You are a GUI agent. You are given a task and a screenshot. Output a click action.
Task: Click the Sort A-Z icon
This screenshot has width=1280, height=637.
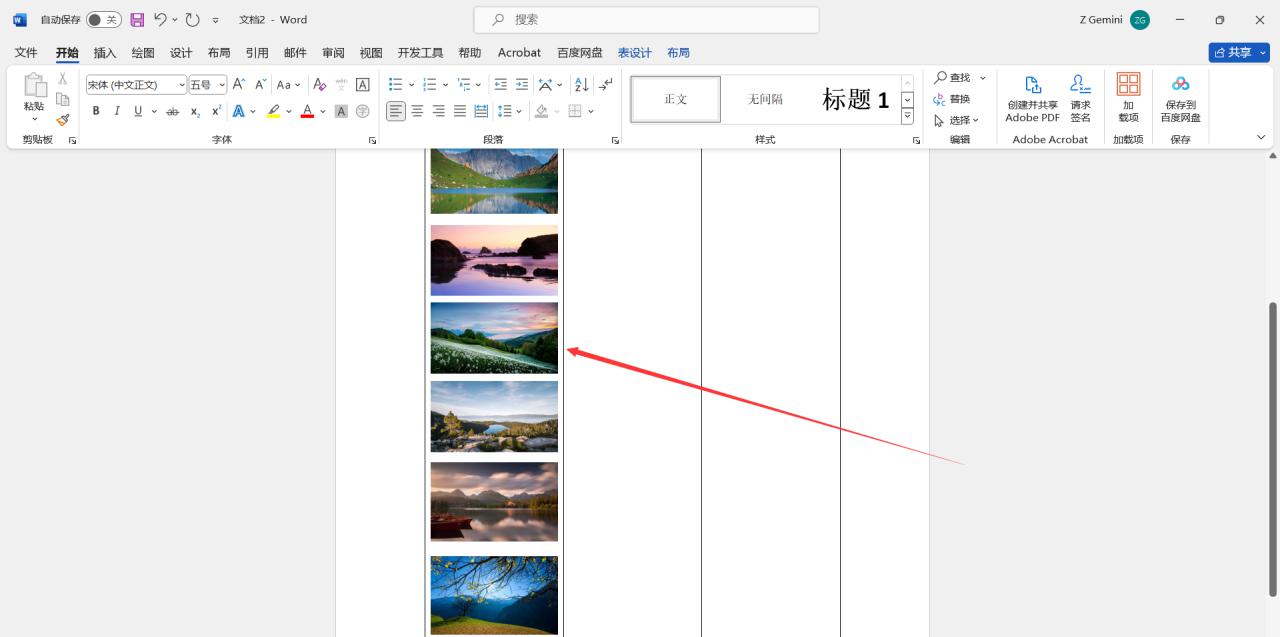click(x=581, y=84)
